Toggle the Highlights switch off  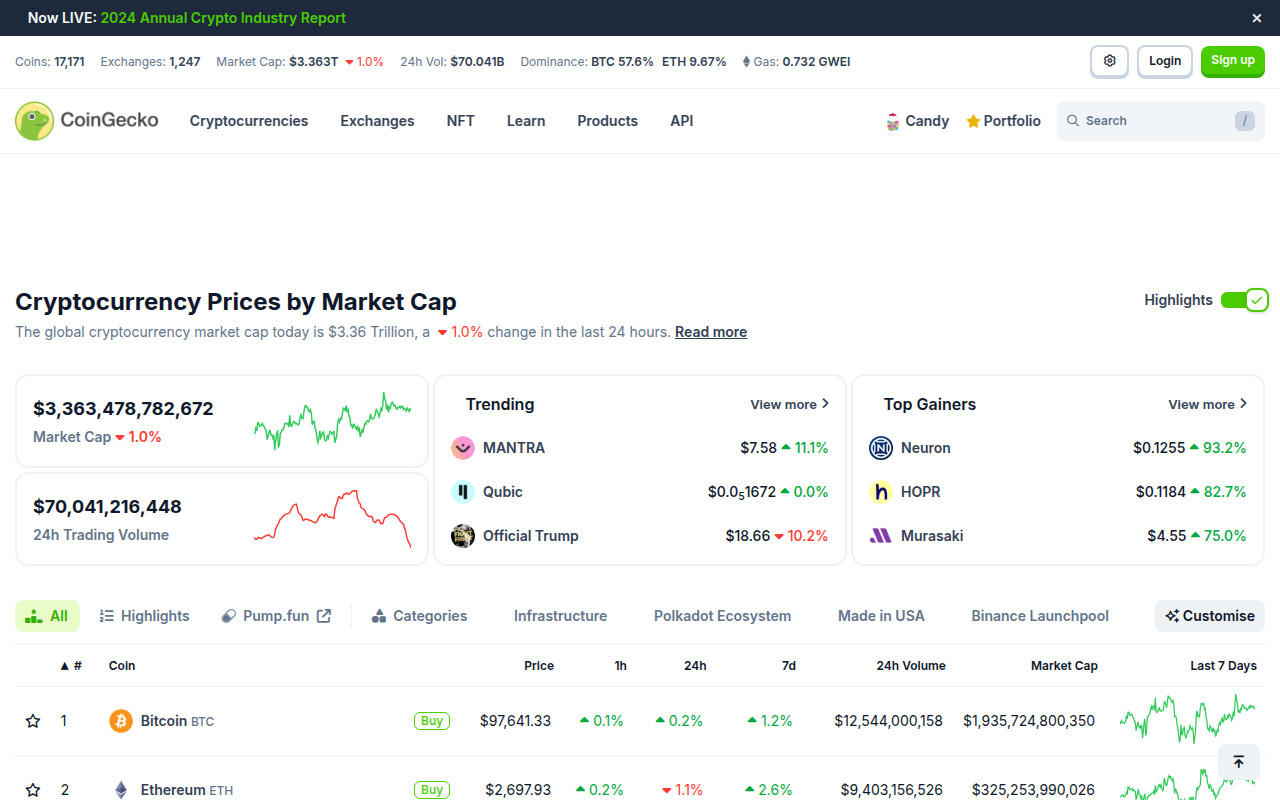pyautogui.click(x=1244, y=300)
